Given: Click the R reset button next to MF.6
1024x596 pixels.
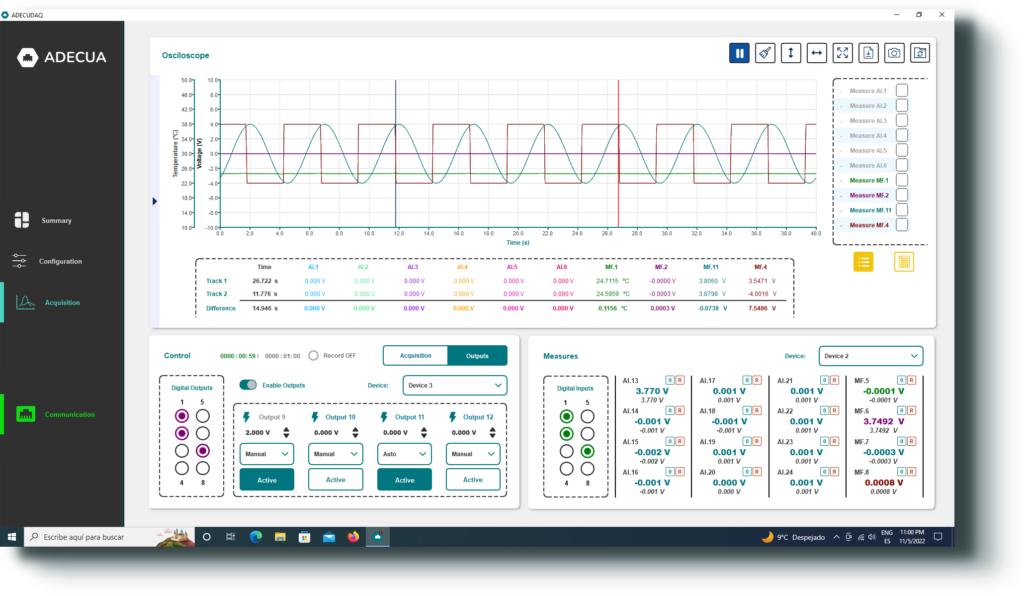Looking at the screenshot, I should (x=911, y=410).
